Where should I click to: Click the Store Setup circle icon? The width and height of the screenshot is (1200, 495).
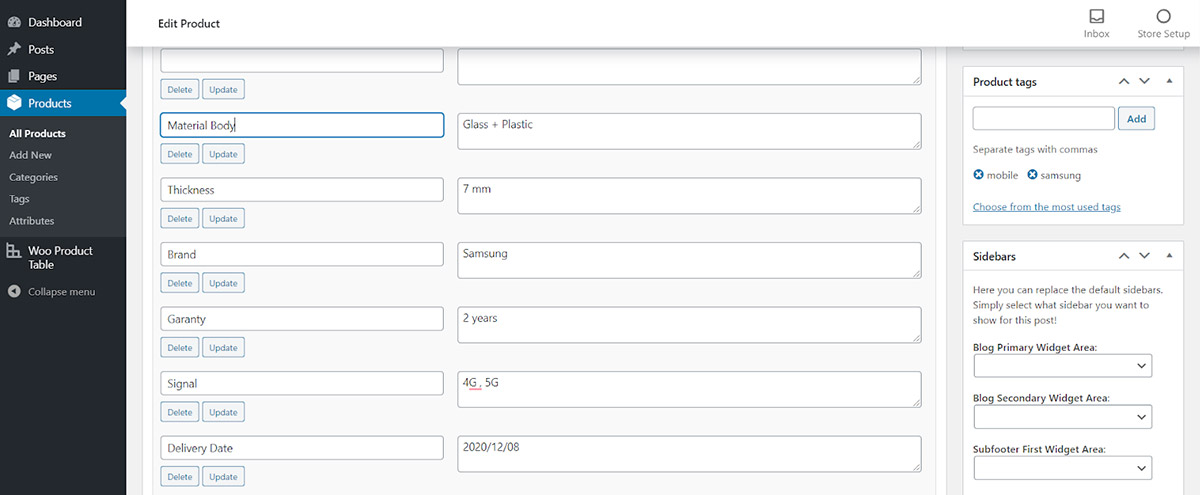point(1163,17)
